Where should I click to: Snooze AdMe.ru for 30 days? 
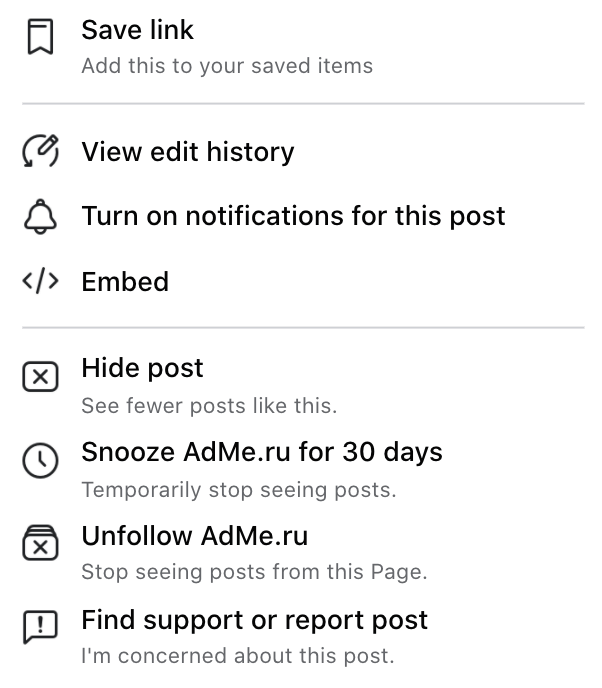[x=303, y=469]
